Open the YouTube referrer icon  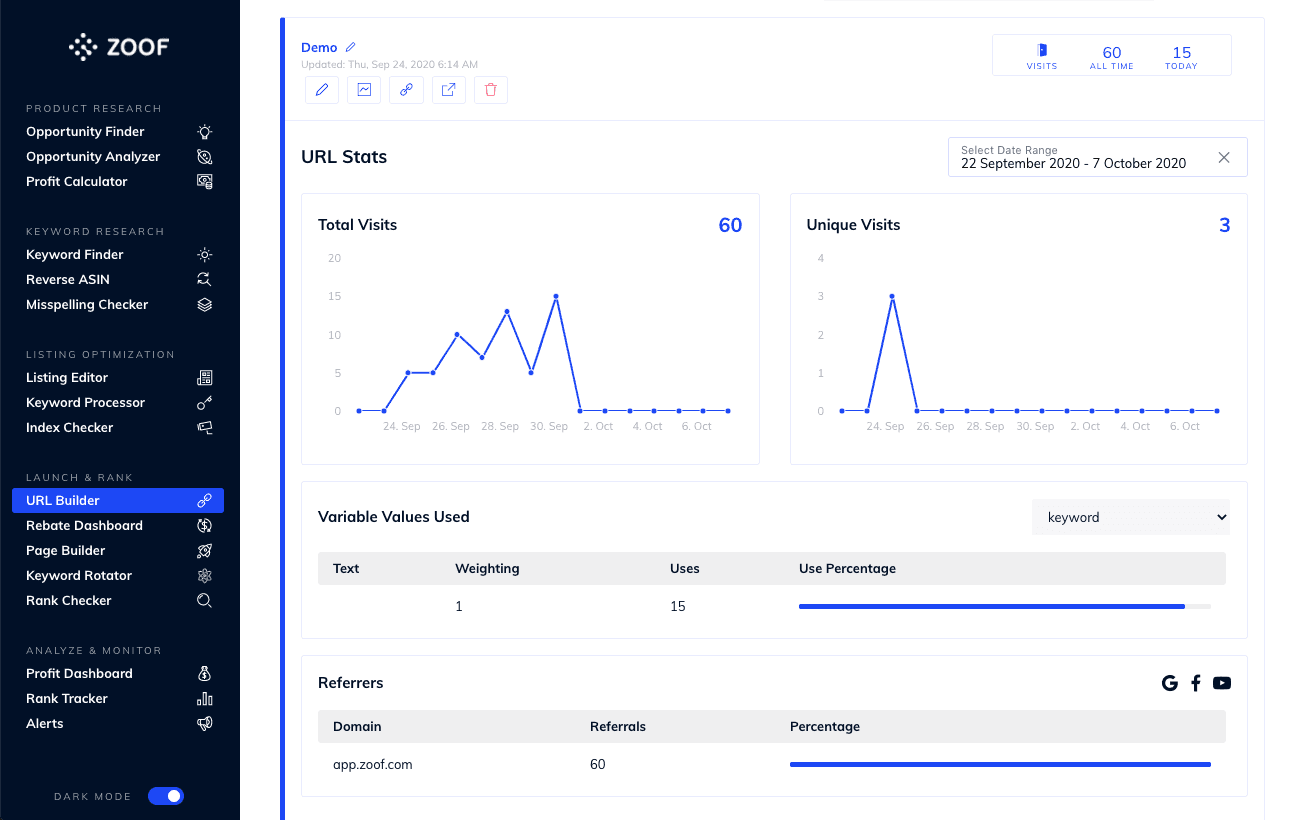coord(1222,682)
